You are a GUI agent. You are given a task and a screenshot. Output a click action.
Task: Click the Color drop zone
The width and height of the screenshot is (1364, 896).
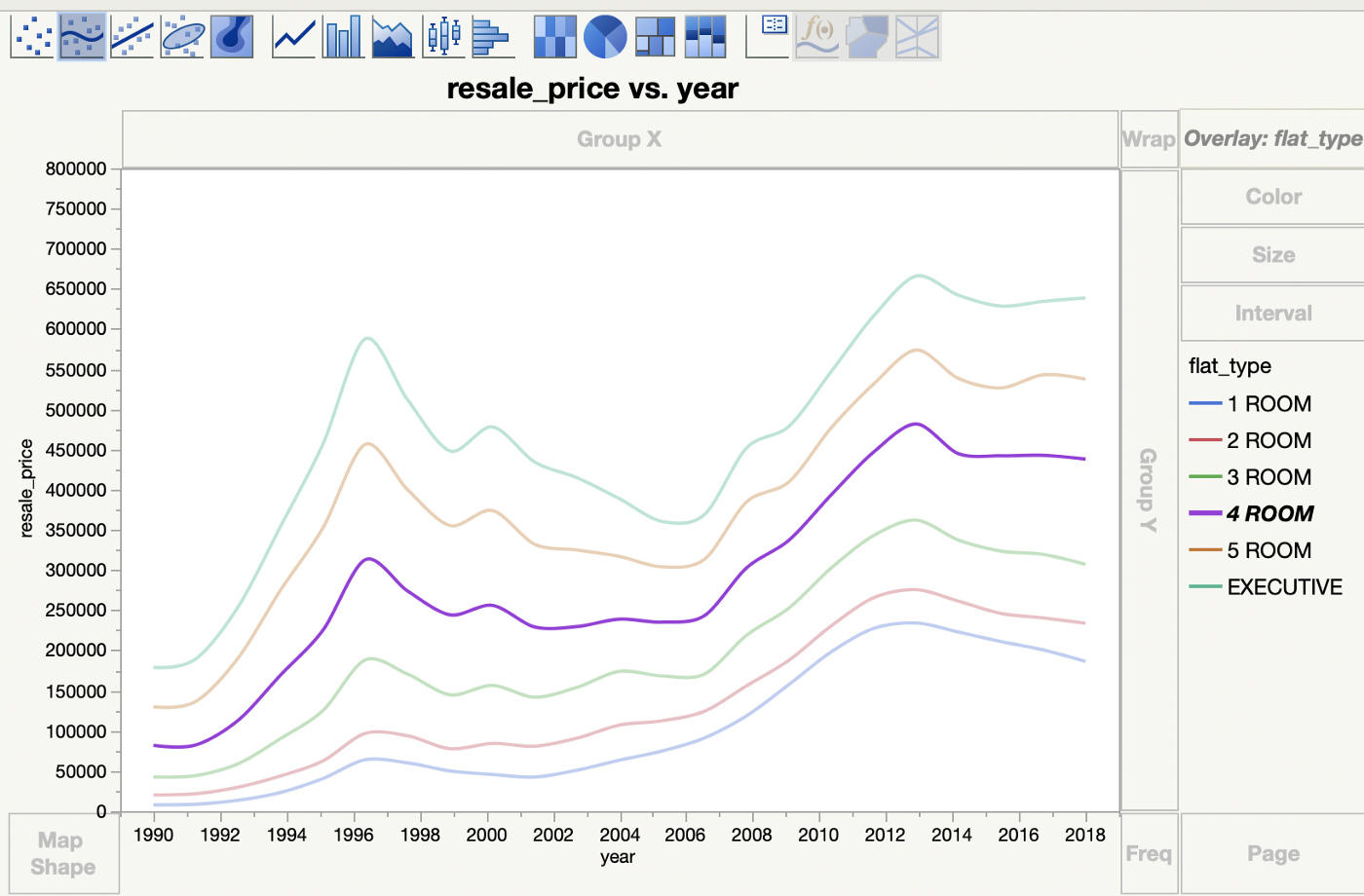[1272, 197]
